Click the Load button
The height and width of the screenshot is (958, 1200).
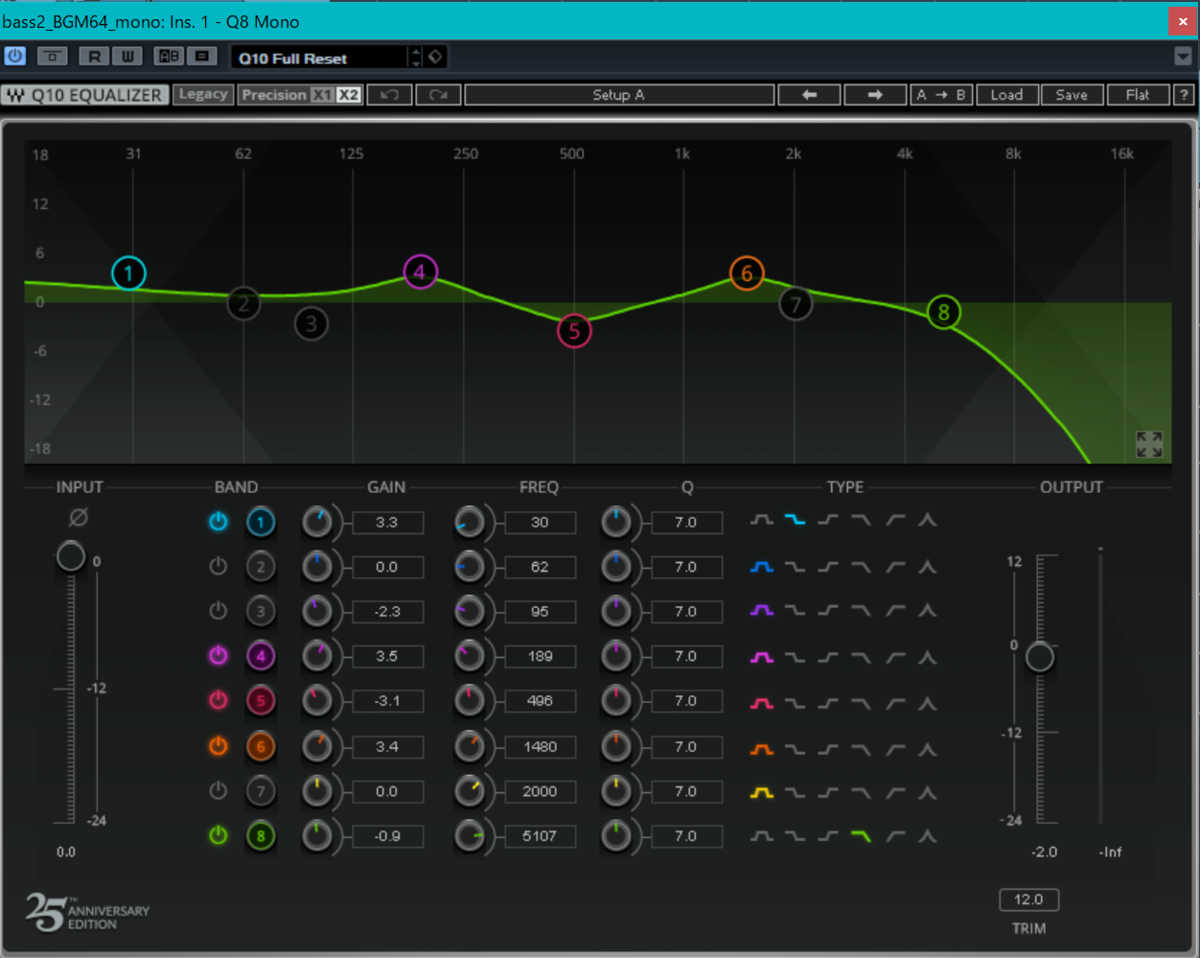point(1007,95)
